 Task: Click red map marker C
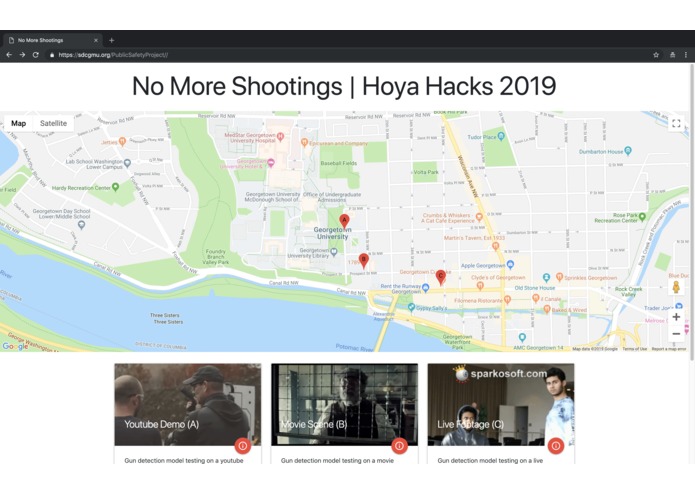pos(440,277)
